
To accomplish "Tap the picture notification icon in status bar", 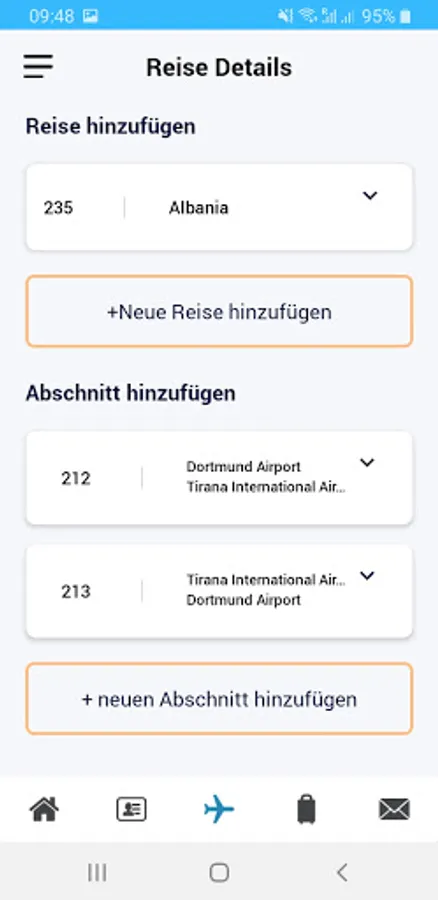I will [90, 16].
